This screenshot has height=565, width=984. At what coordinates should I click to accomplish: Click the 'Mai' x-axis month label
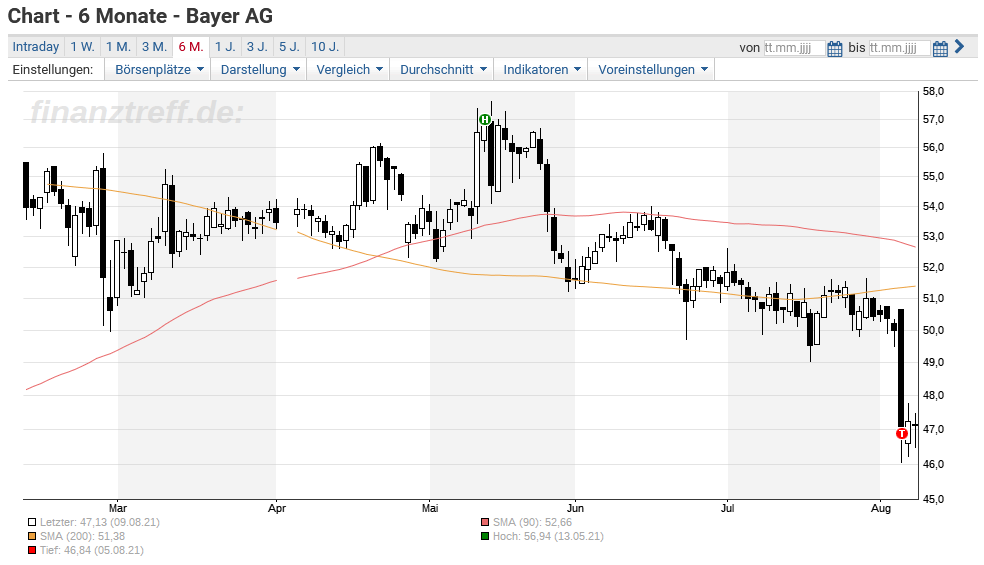[x=430, y=508]
